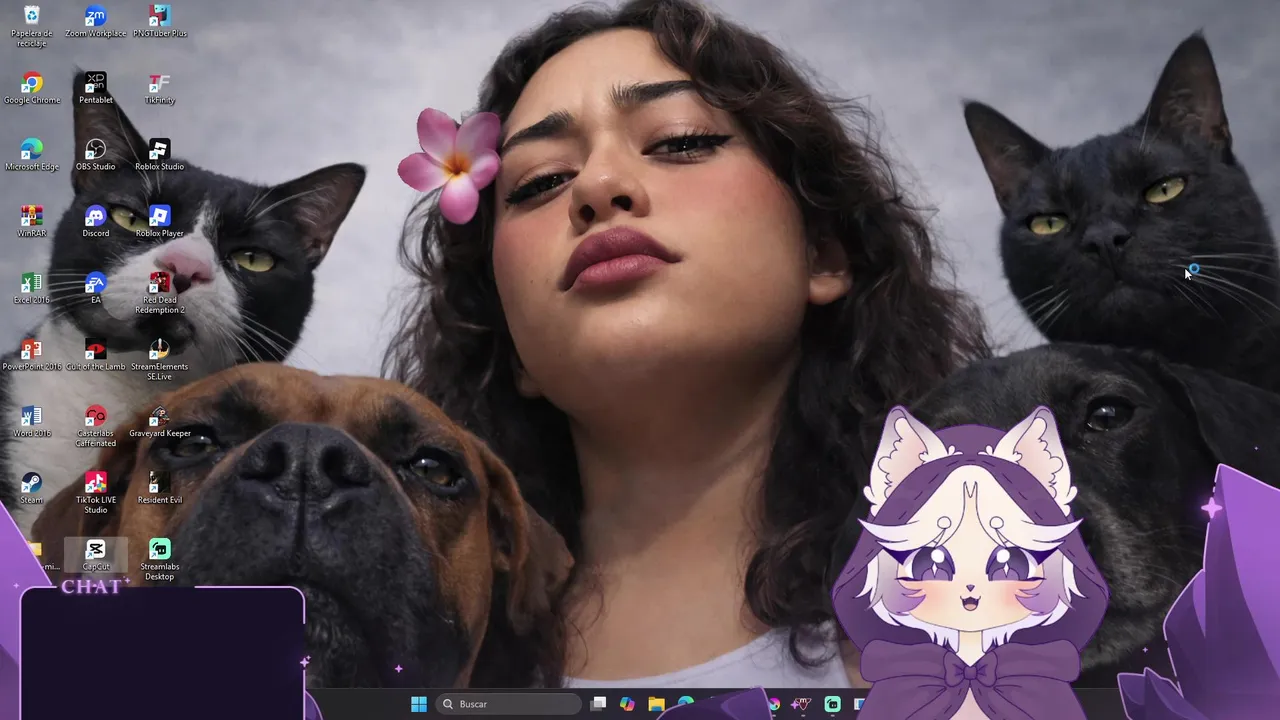Click the TikFinity desktop shortcut
Screen dimensions: 1280x720
point(159,88)
